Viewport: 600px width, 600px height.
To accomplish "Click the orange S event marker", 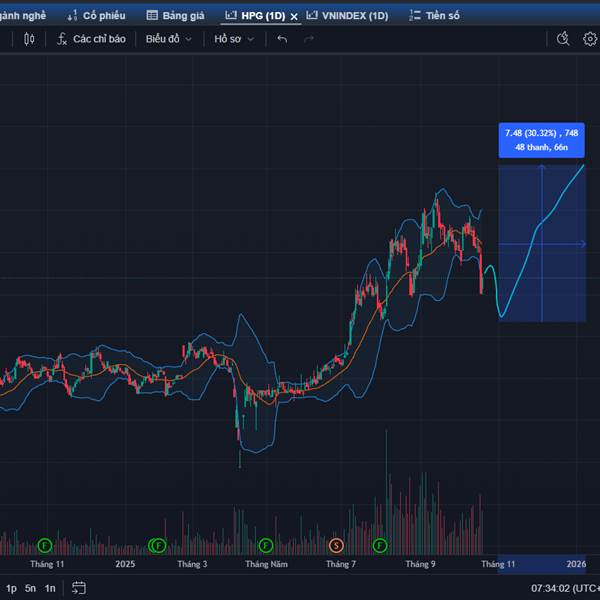I will pyautogui.click(x=336, y=545).
